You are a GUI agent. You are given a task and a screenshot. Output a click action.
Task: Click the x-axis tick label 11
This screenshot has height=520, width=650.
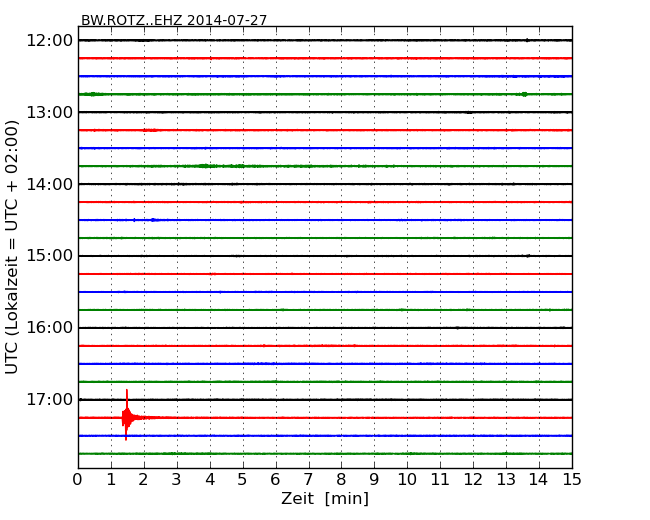click(x=440, y=480)
